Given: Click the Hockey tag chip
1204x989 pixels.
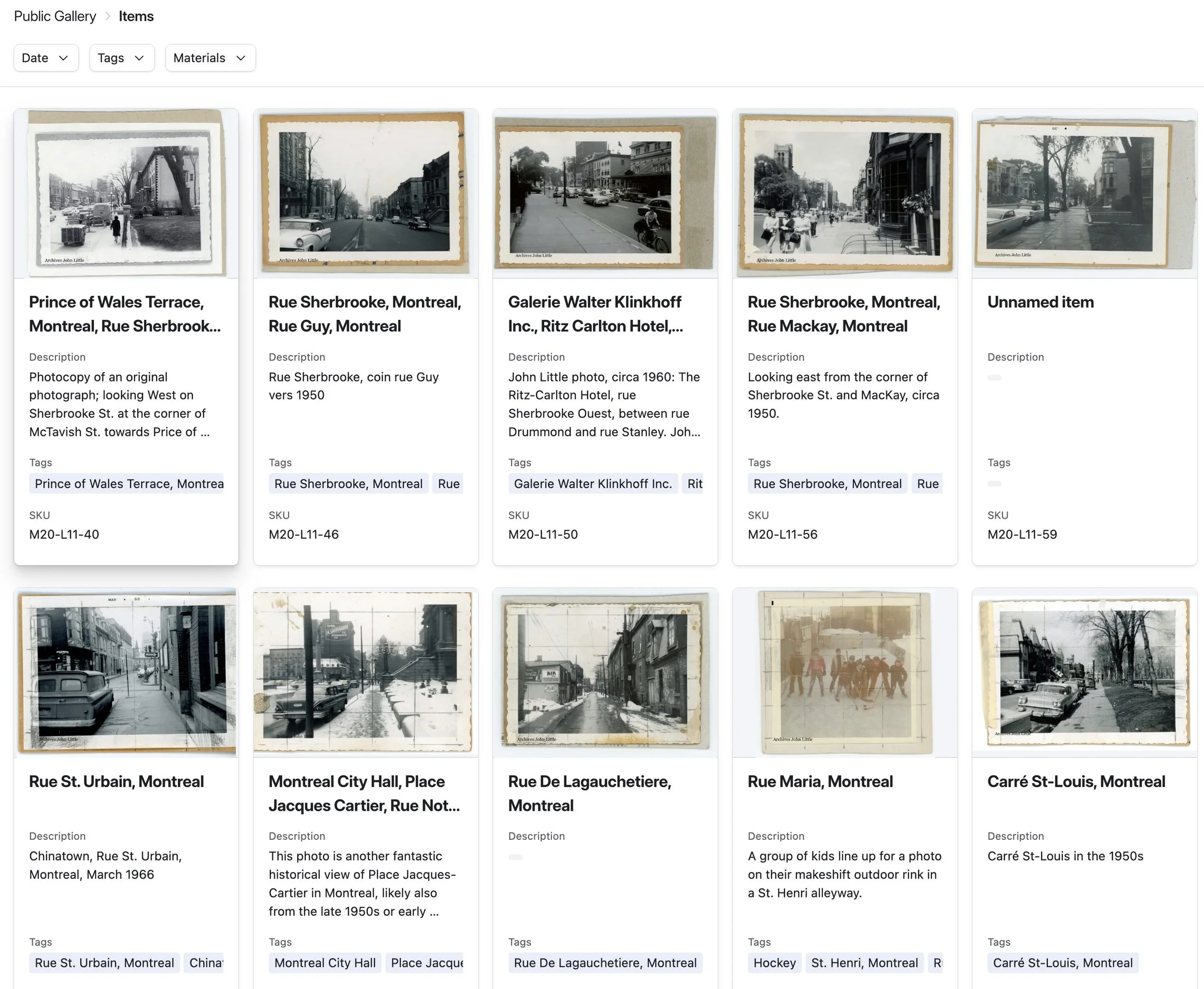Looking at the screenshot, I should pos(774,963).
